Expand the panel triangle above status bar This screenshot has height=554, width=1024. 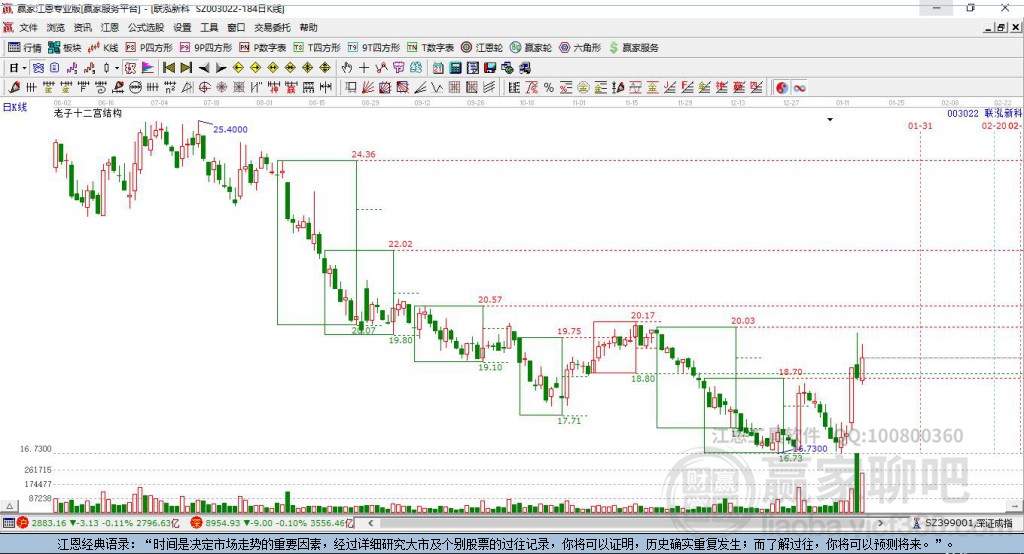click(x=9, y=506)
